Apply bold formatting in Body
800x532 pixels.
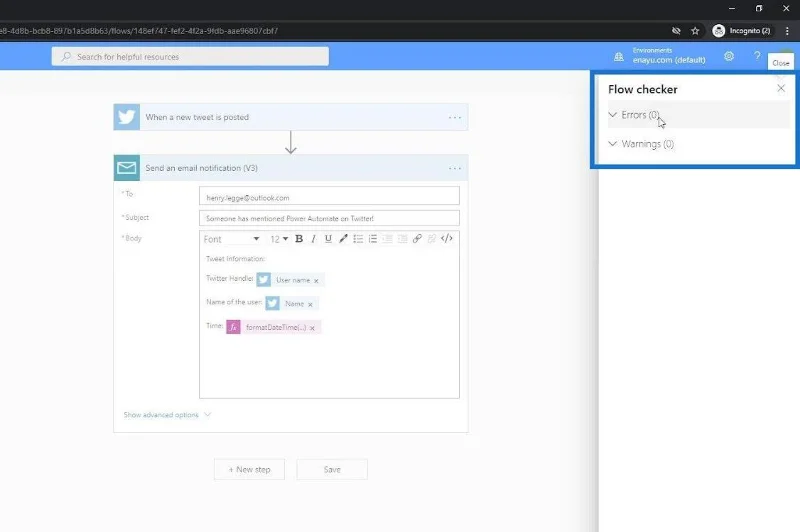299,239
